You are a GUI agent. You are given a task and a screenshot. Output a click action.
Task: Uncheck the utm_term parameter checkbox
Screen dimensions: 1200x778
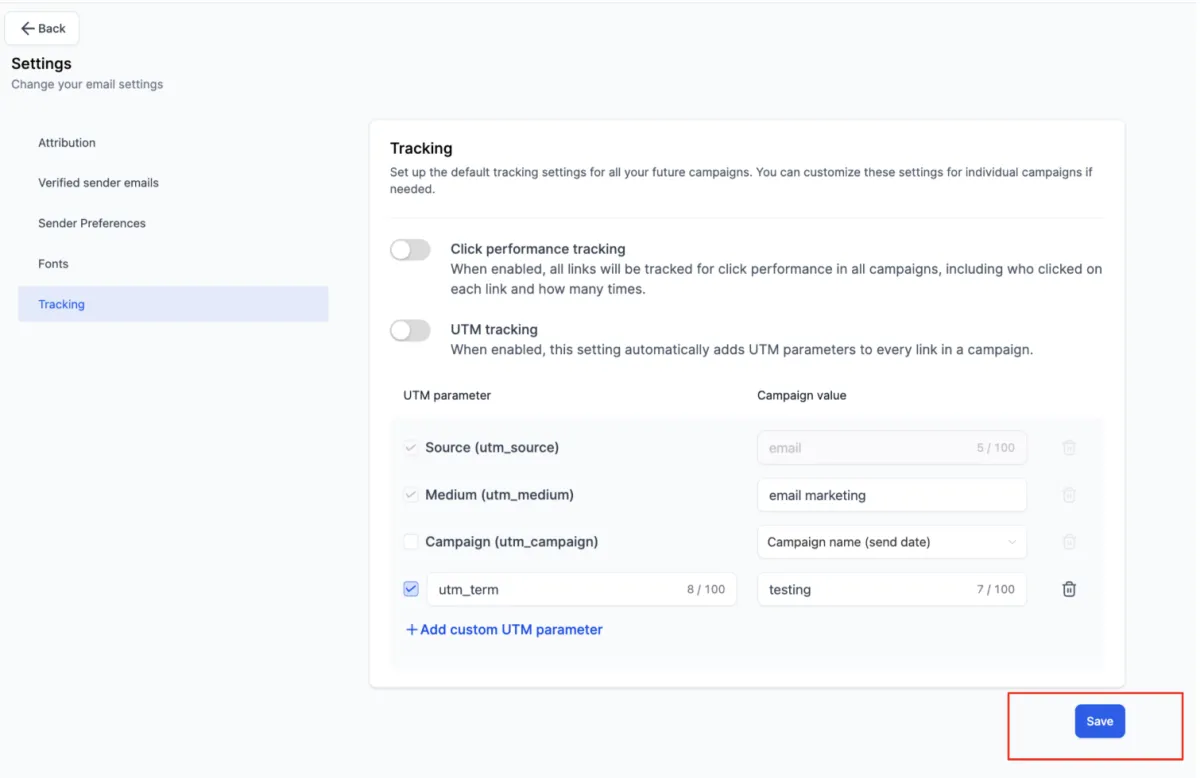click(411, 590)
